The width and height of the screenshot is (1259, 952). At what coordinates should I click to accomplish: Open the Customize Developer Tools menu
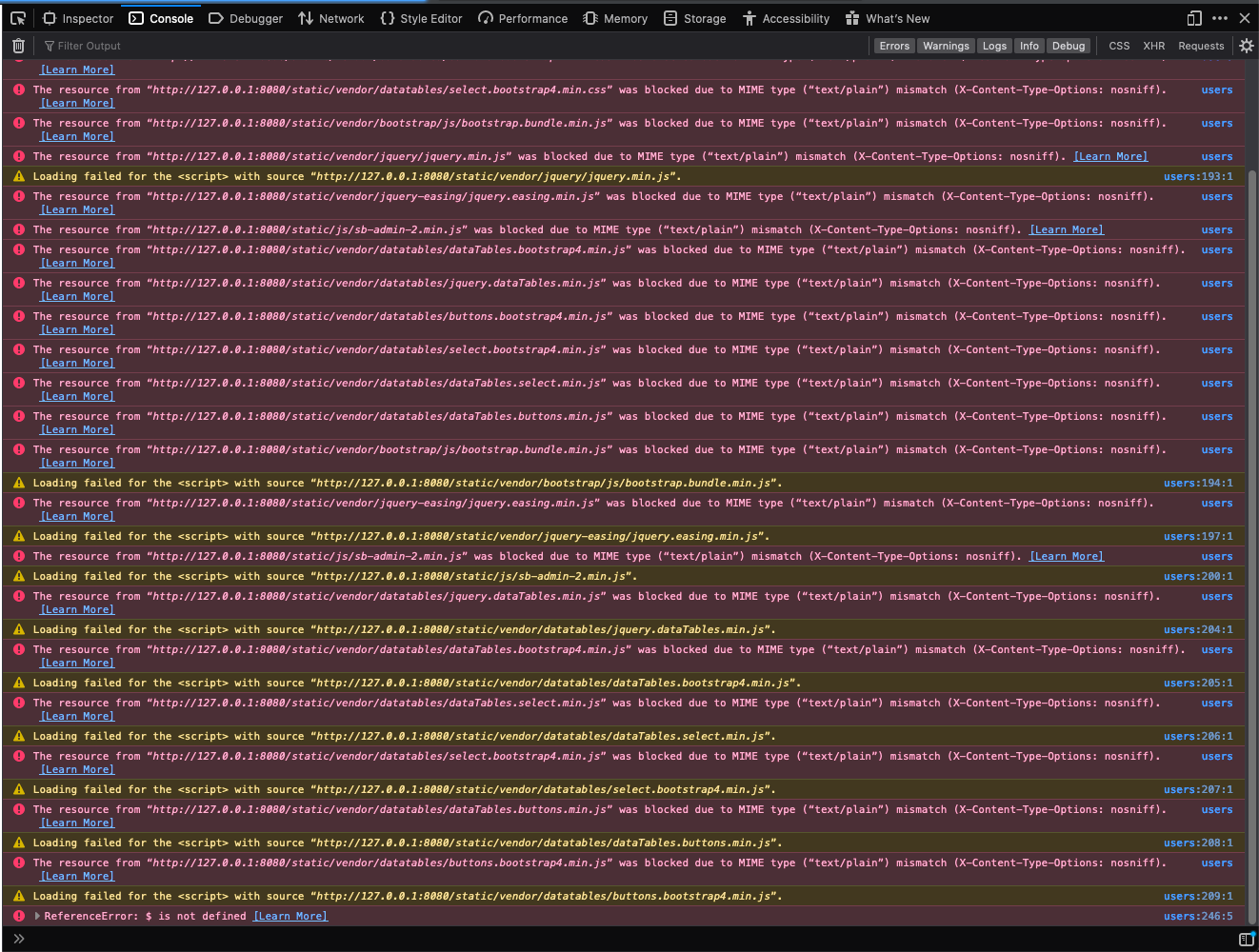1219,18
